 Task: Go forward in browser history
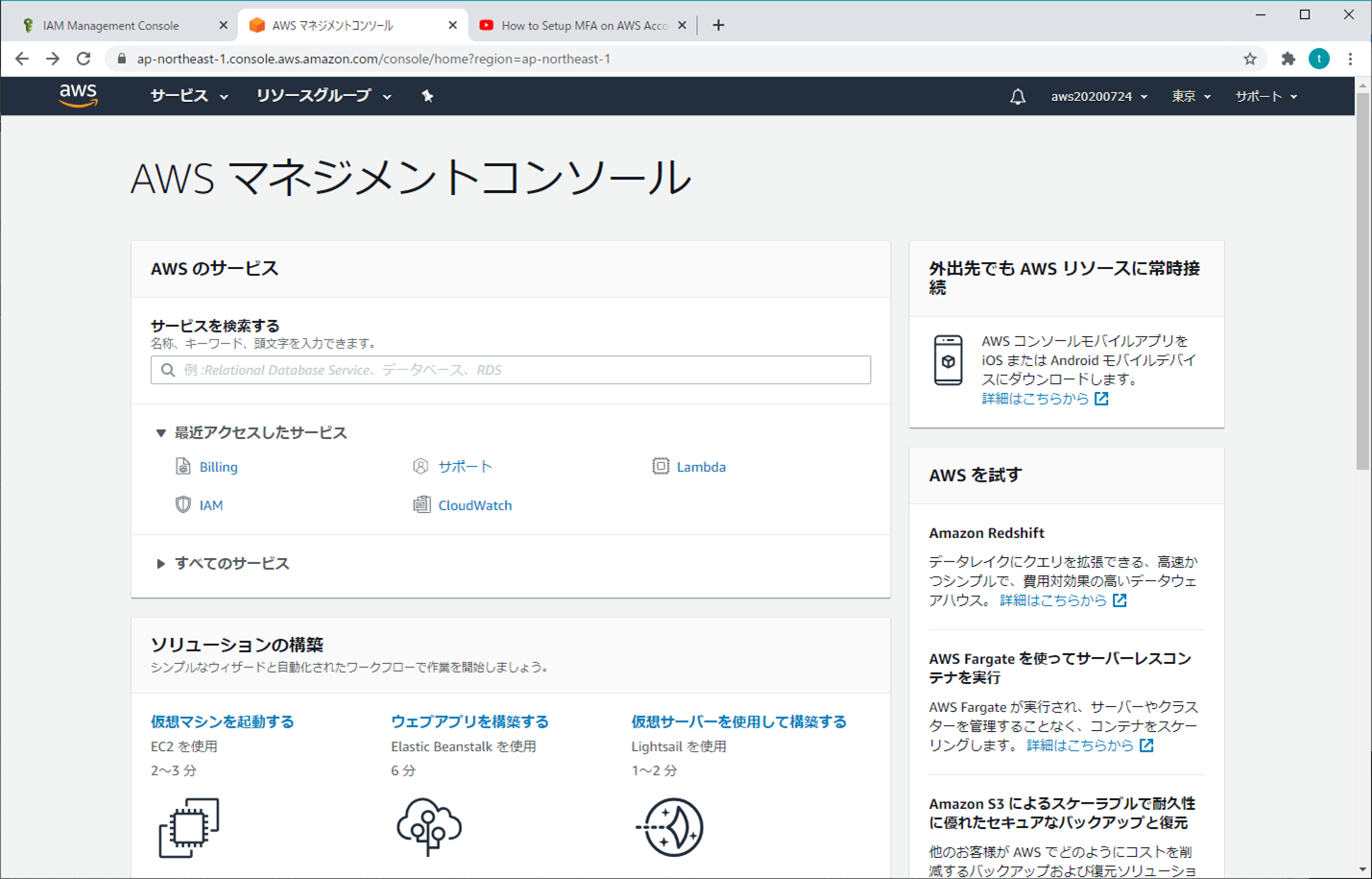(x=53, y=59)
